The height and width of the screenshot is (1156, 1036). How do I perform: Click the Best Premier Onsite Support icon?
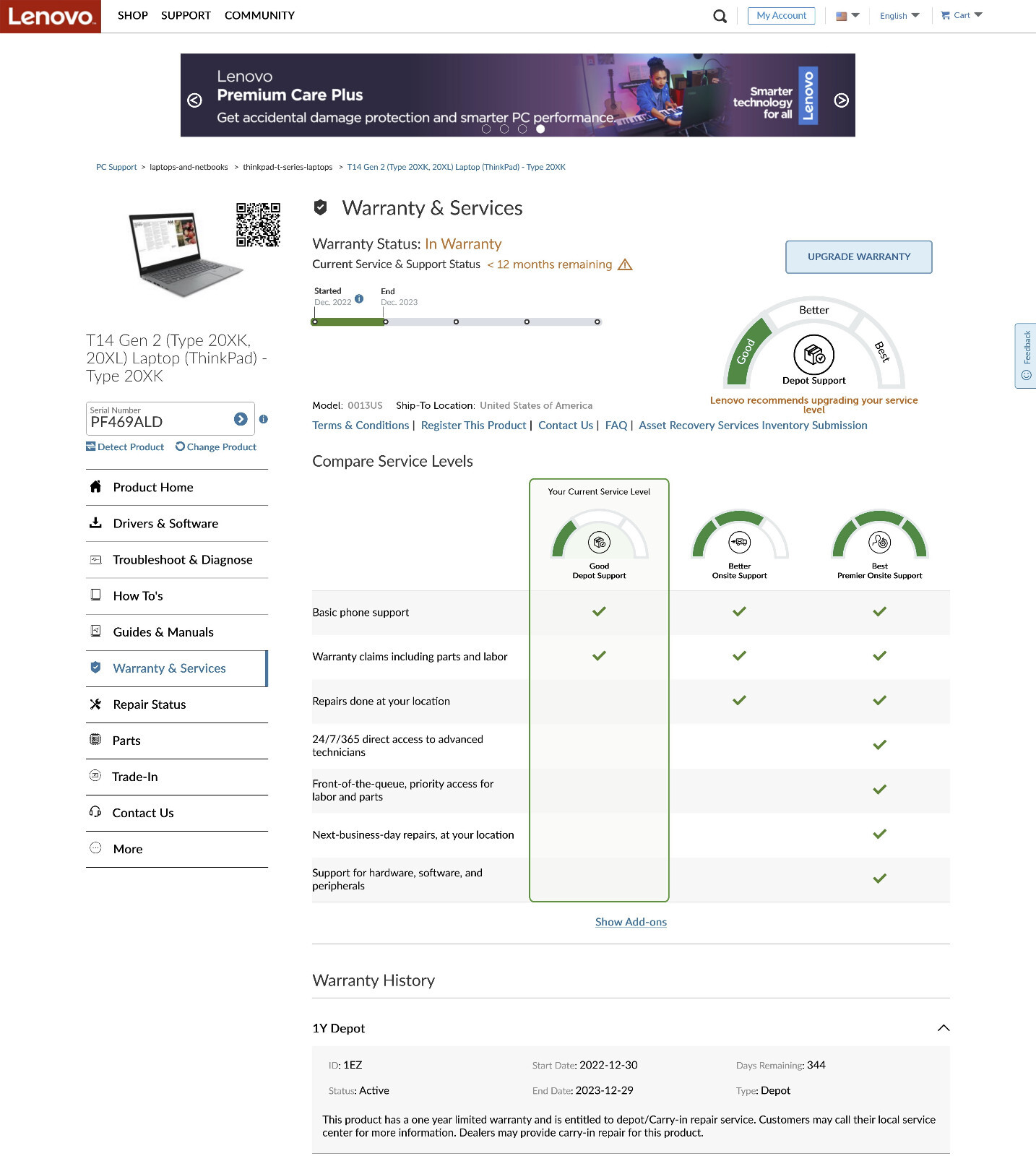tap(879, 542)
